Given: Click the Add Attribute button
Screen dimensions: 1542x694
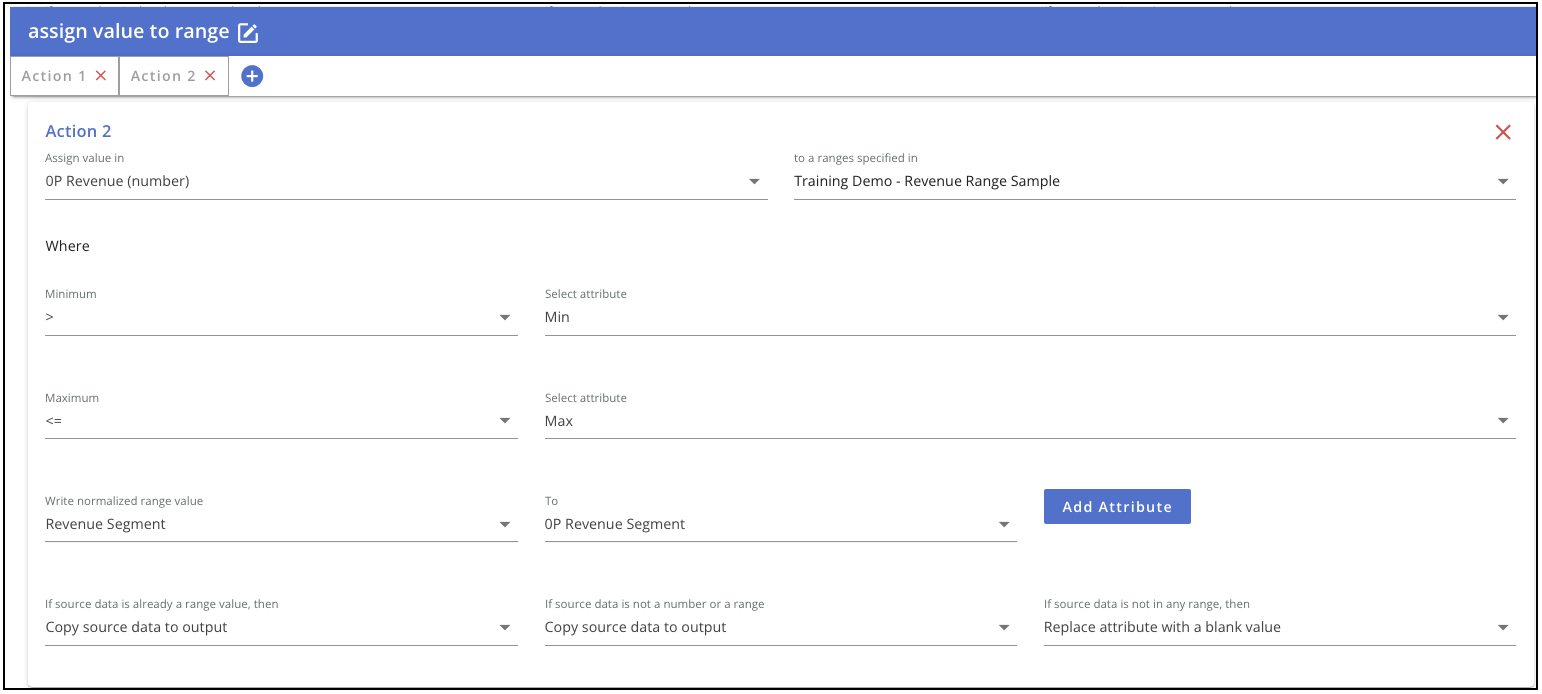Looking at the screenshot, I should point(1117,506).
